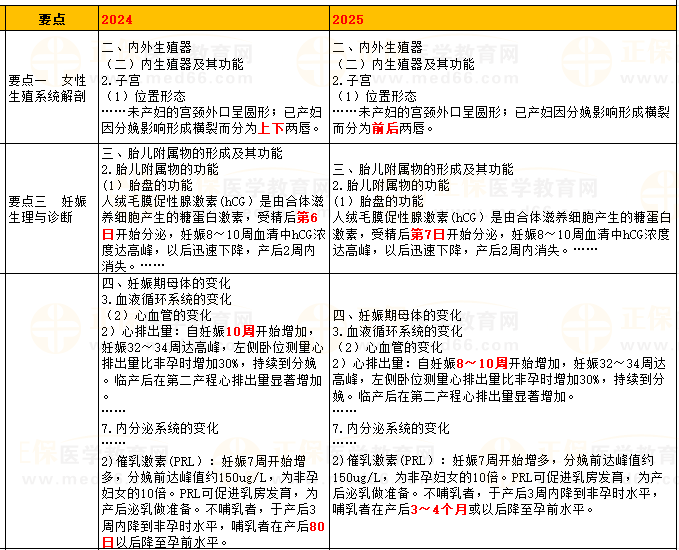Click the 要点一 女性生殖系统解剖 row label
This screenshot has height=550, width=679.
click(49, 88)
